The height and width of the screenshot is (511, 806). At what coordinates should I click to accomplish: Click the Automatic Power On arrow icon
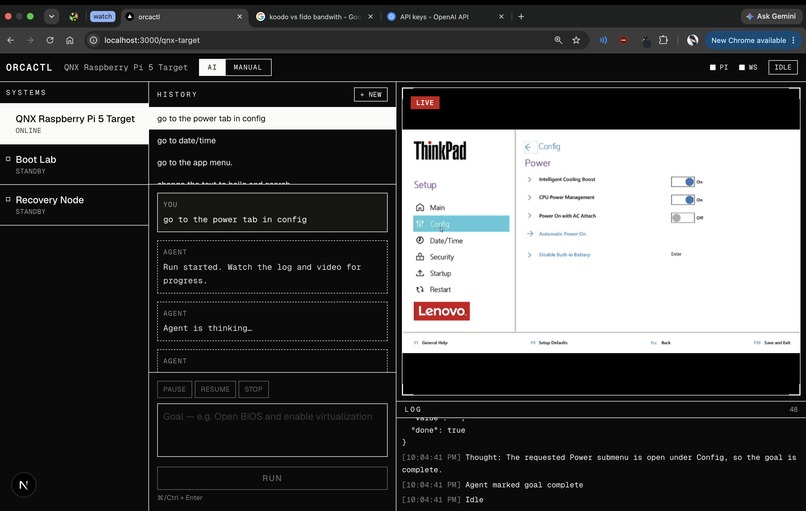click(x=529, y=233)
